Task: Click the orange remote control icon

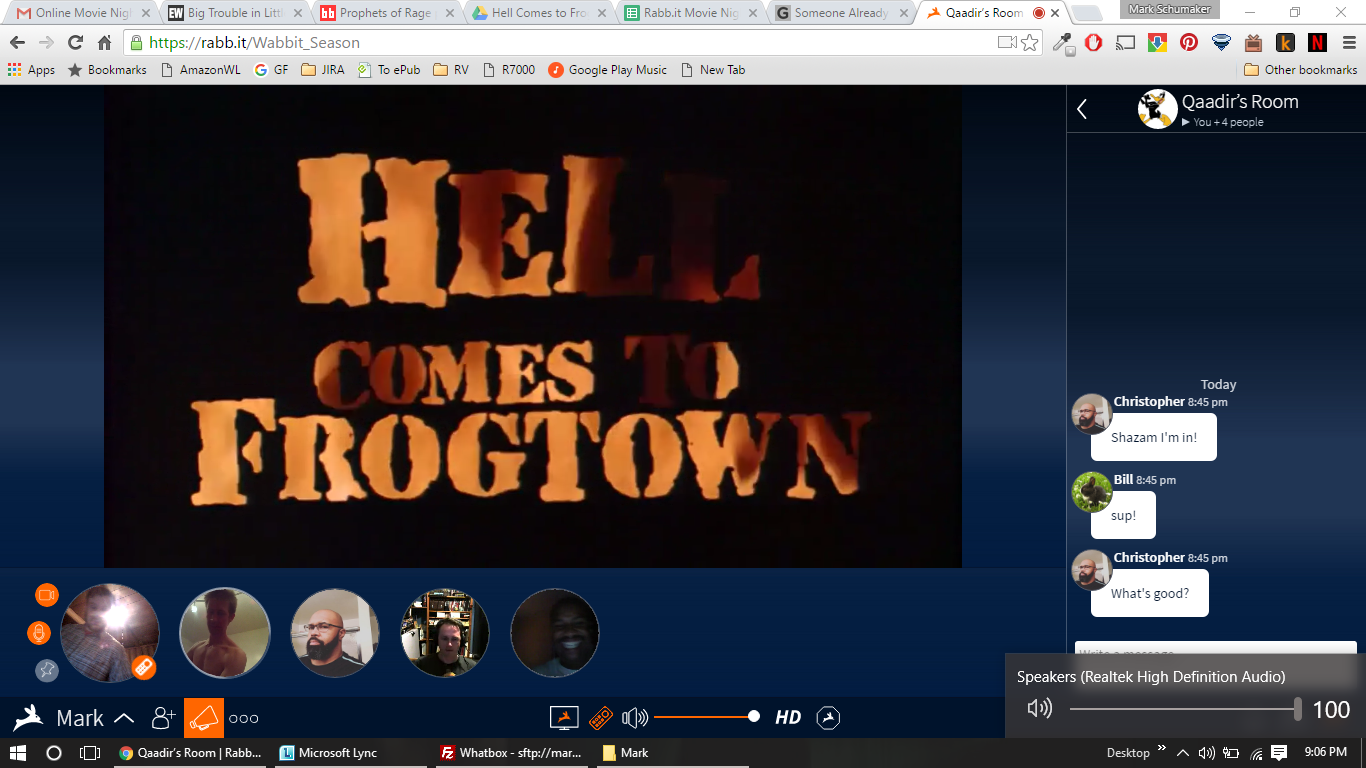Action: (600, 718)
